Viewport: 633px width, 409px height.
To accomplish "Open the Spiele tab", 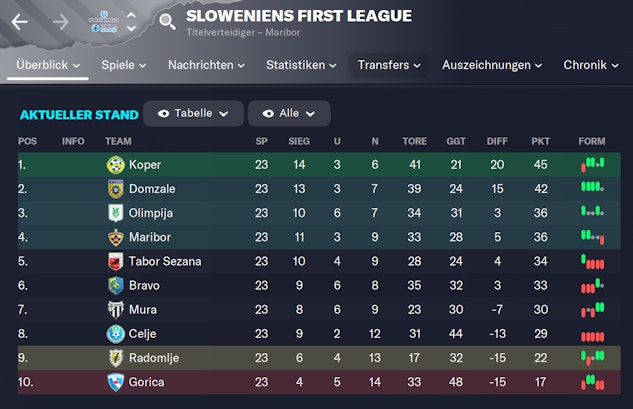I will tap(124, 65).
